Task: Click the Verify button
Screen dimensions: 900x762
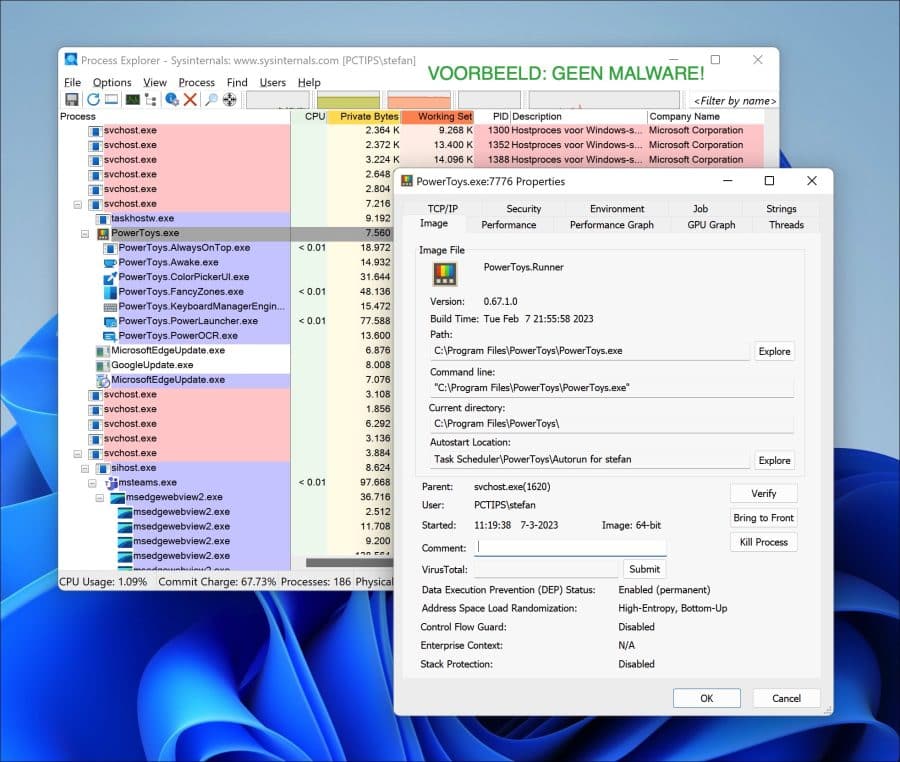Action: 763,493
